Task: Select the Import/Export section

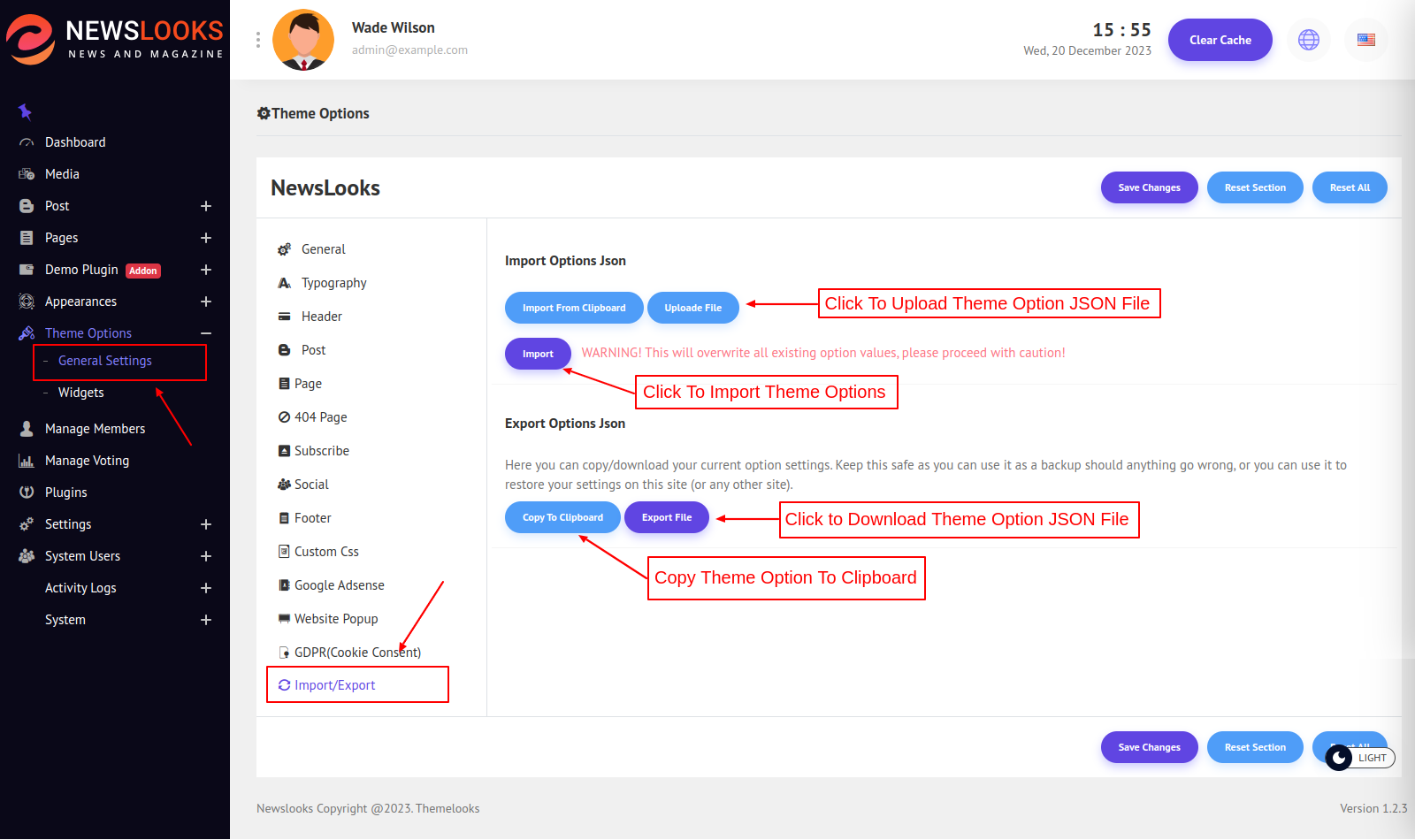Action: tap(334, 685)
